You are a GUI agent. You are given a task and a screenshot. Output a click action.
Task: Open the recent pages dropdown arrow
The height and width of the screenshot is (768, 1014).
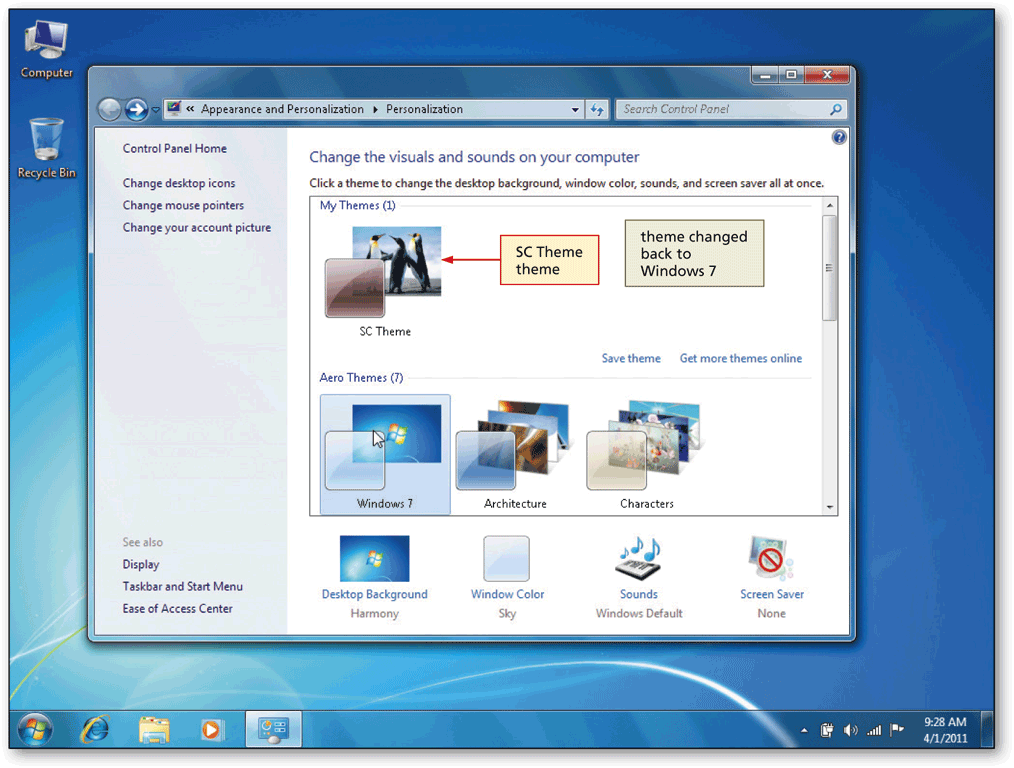pyautogui.click(x=156, y=110)
